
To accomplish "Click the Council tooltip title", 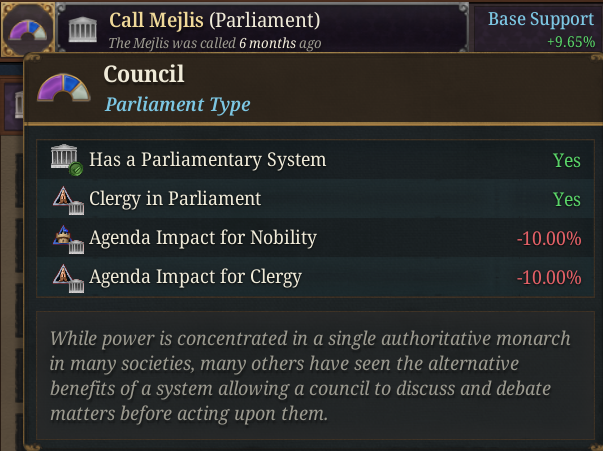I will (144, 74).
